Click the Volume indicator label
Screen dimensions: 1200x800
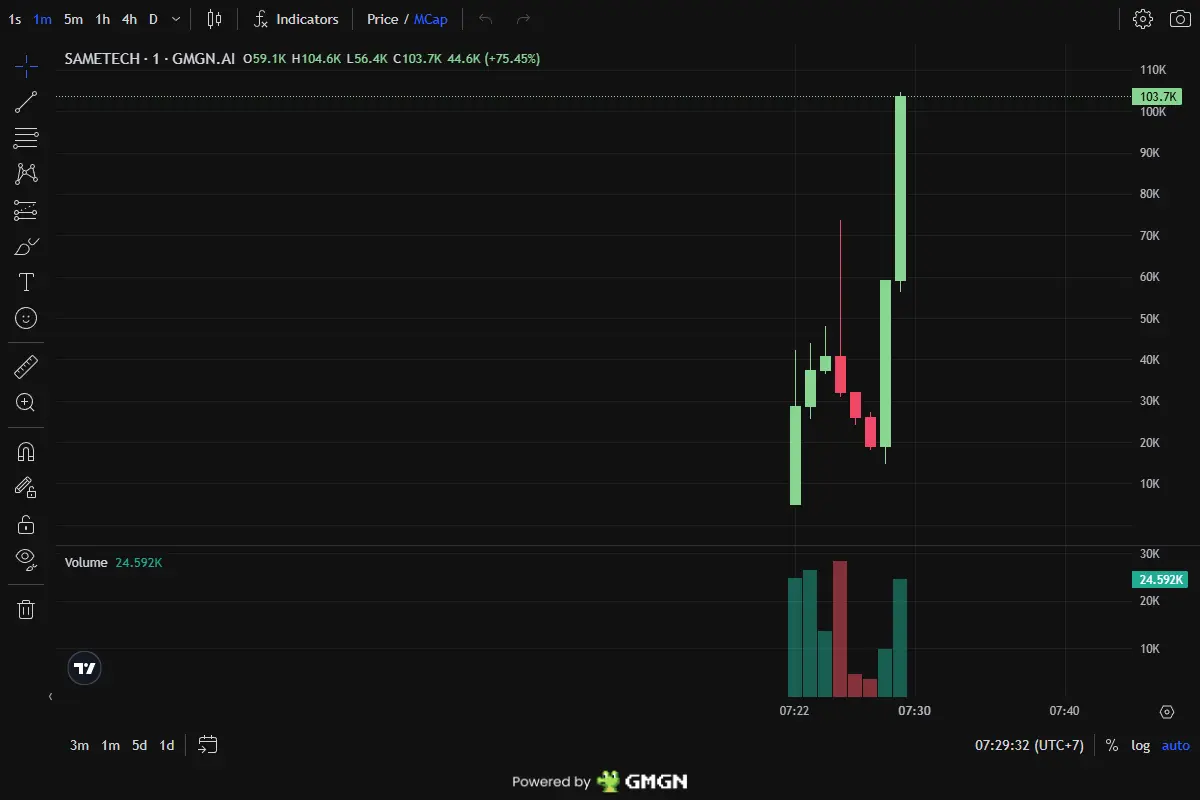[86, 563]
